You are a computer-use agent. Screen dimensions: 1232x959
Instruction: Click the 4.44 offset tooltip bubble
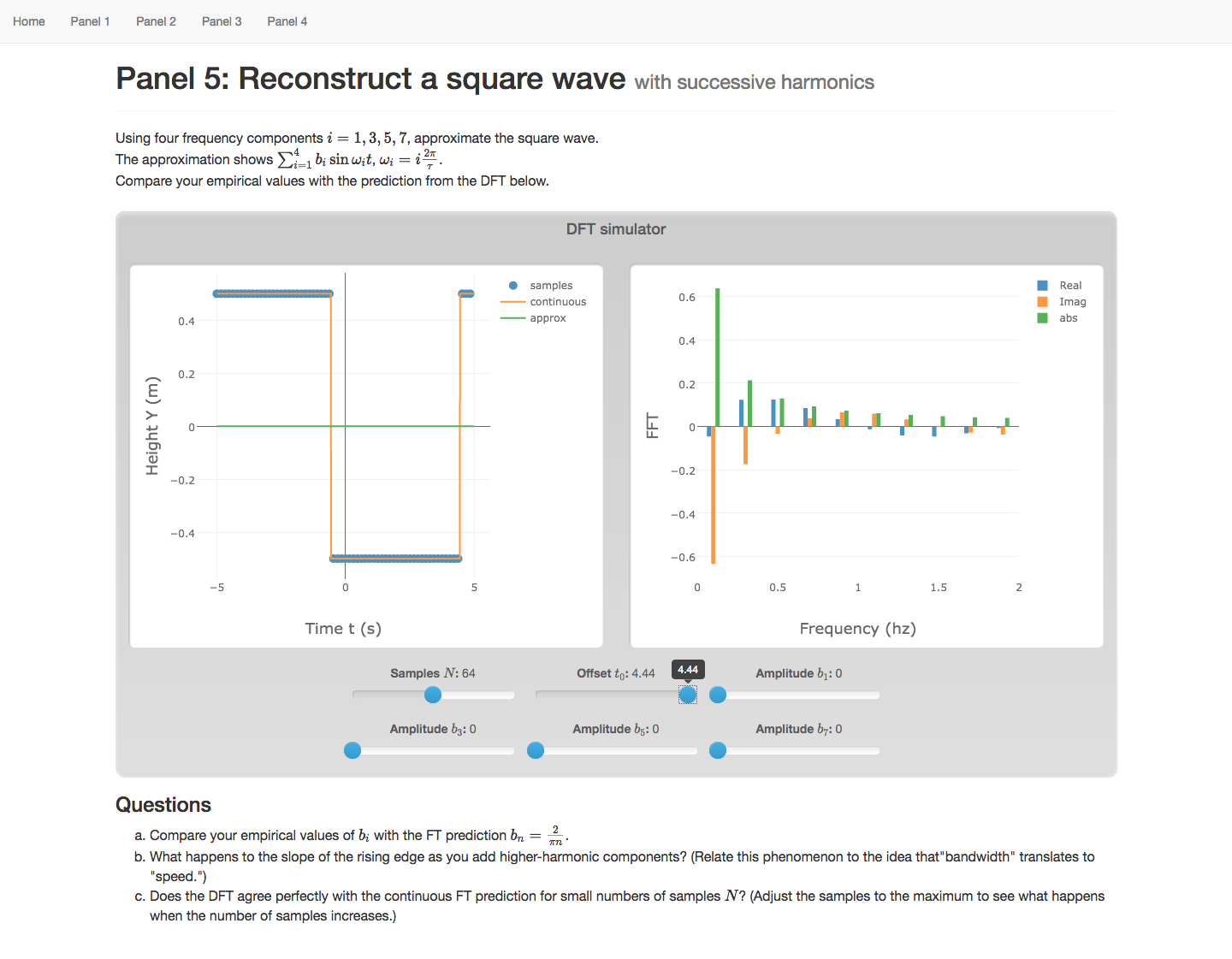pos(688,670)
